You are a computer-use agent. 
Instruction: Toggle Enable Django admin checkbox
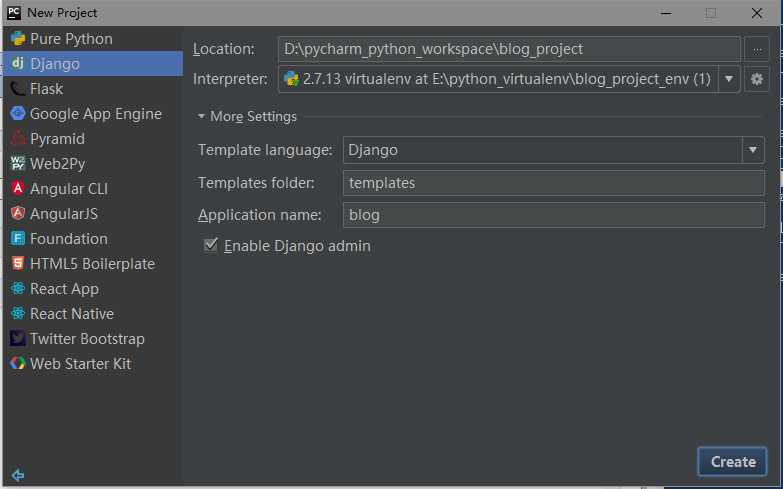click(x=211, y=245)
